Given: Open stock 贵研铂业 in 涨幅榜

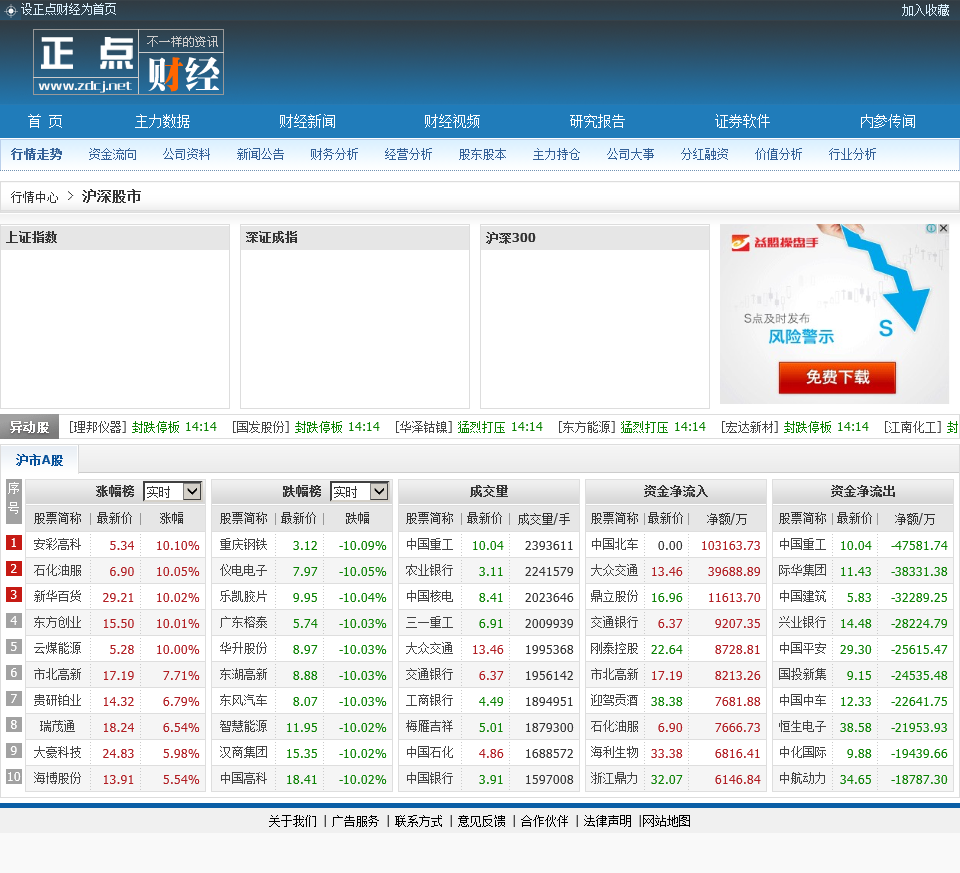Looking at the screenshot, I should point(58,701).
